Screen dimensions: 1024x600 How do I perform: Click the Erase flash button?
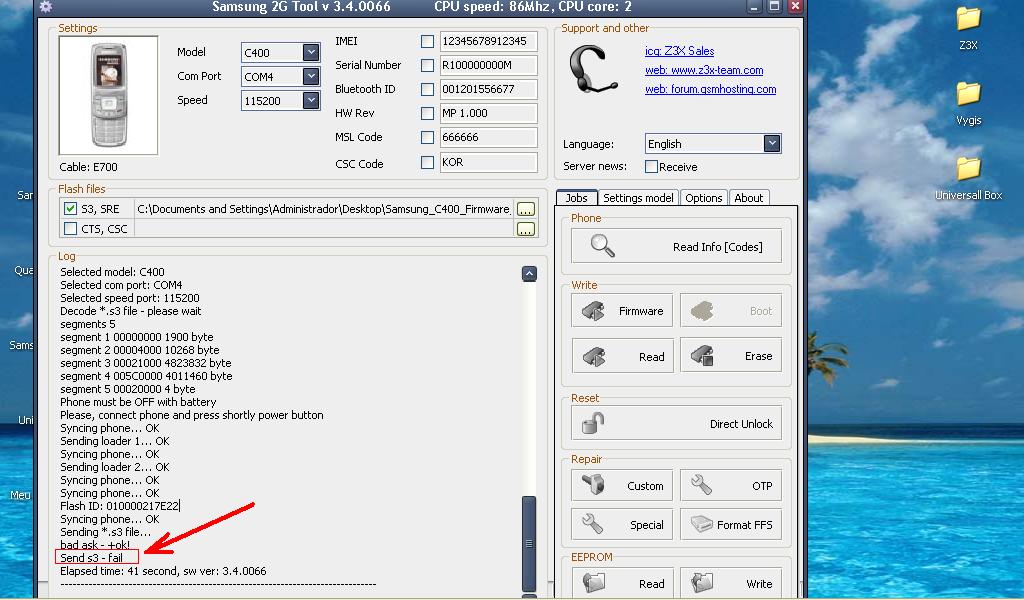click(x=731, y=355)
